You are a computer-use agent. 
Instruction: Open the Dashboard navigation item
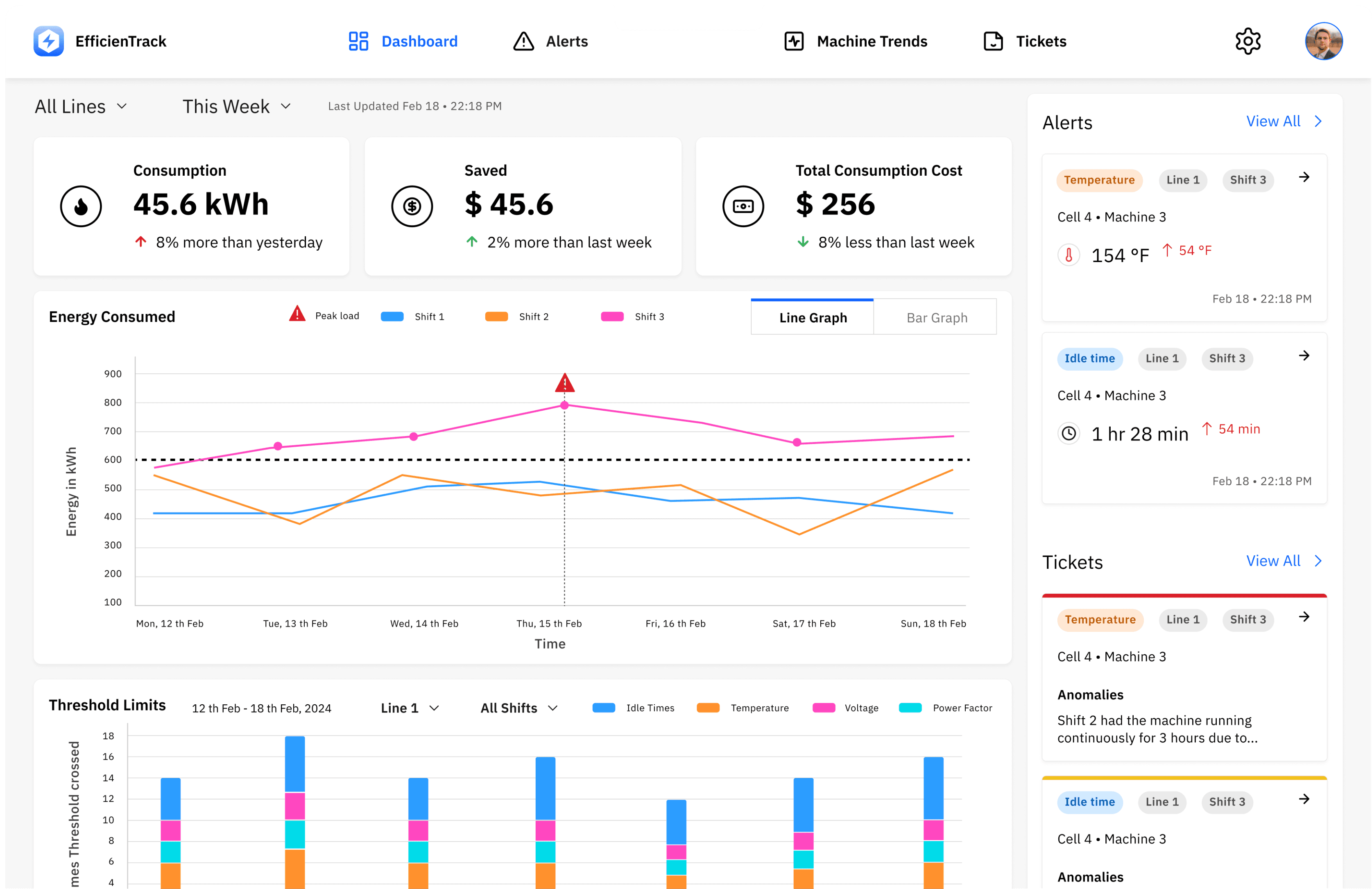402,41
